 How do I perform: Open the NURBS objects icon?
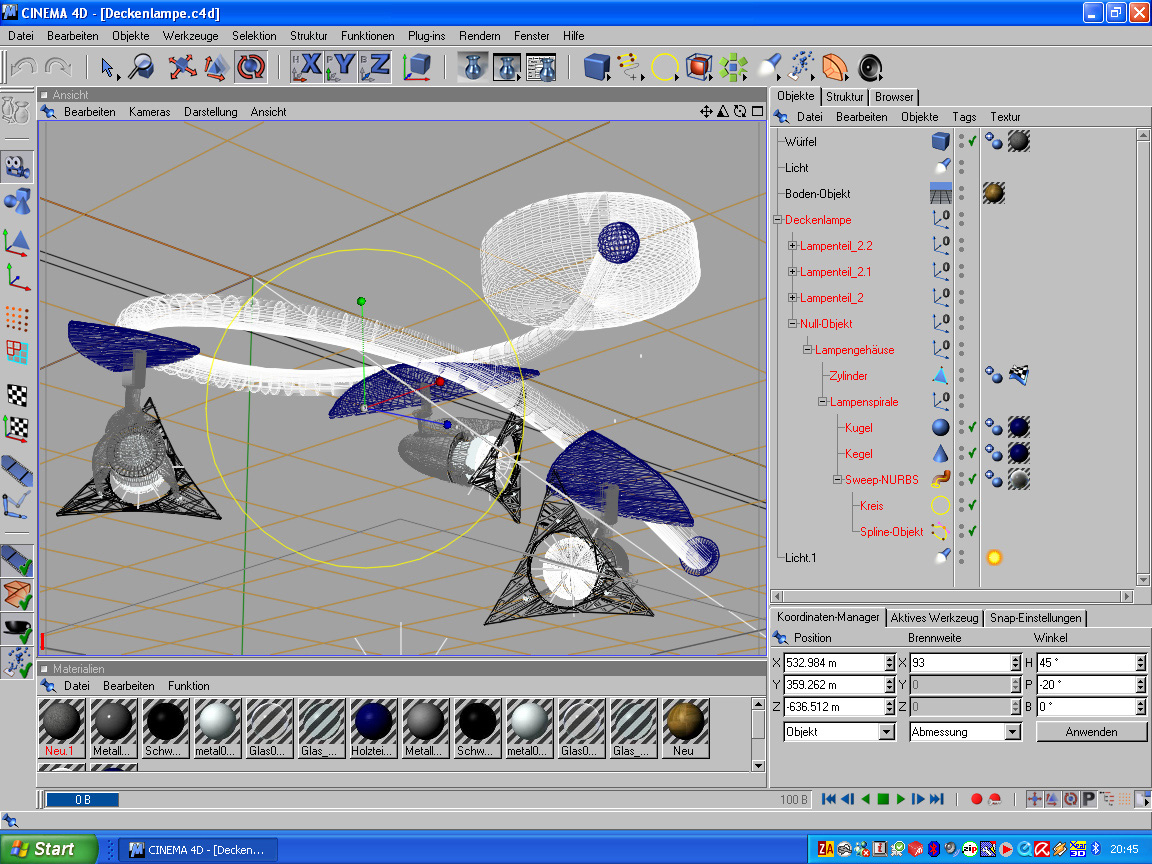(699, 67)
